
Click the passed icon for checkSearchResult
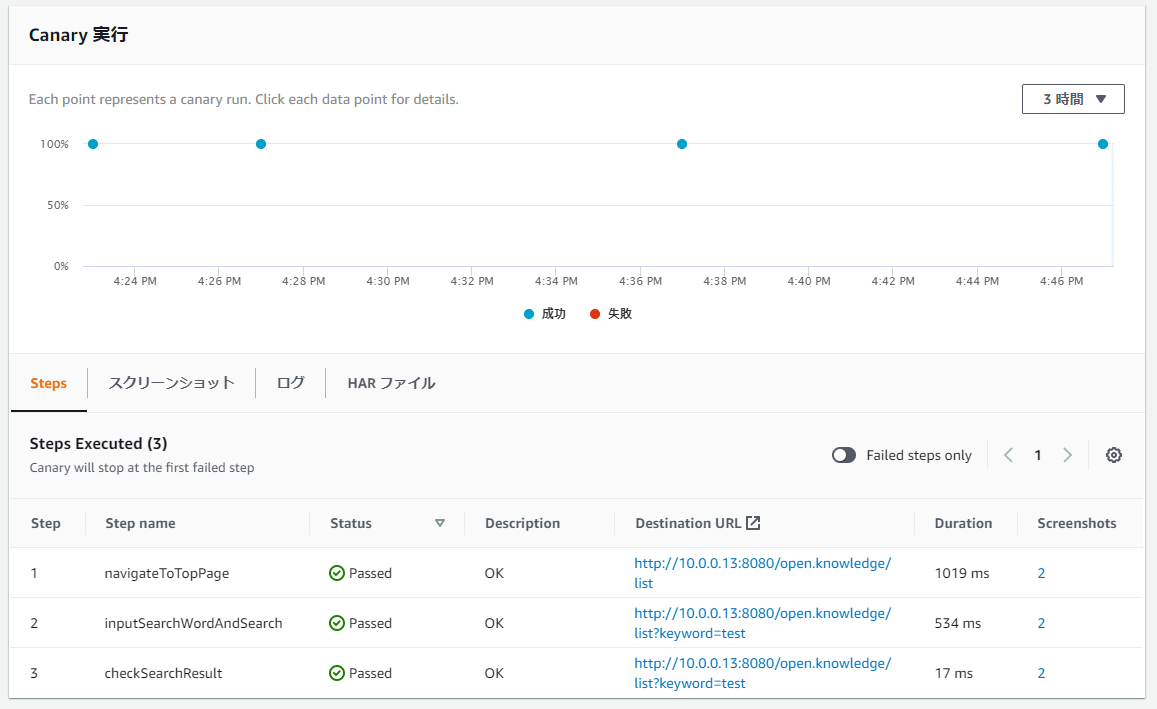[336, 674]
